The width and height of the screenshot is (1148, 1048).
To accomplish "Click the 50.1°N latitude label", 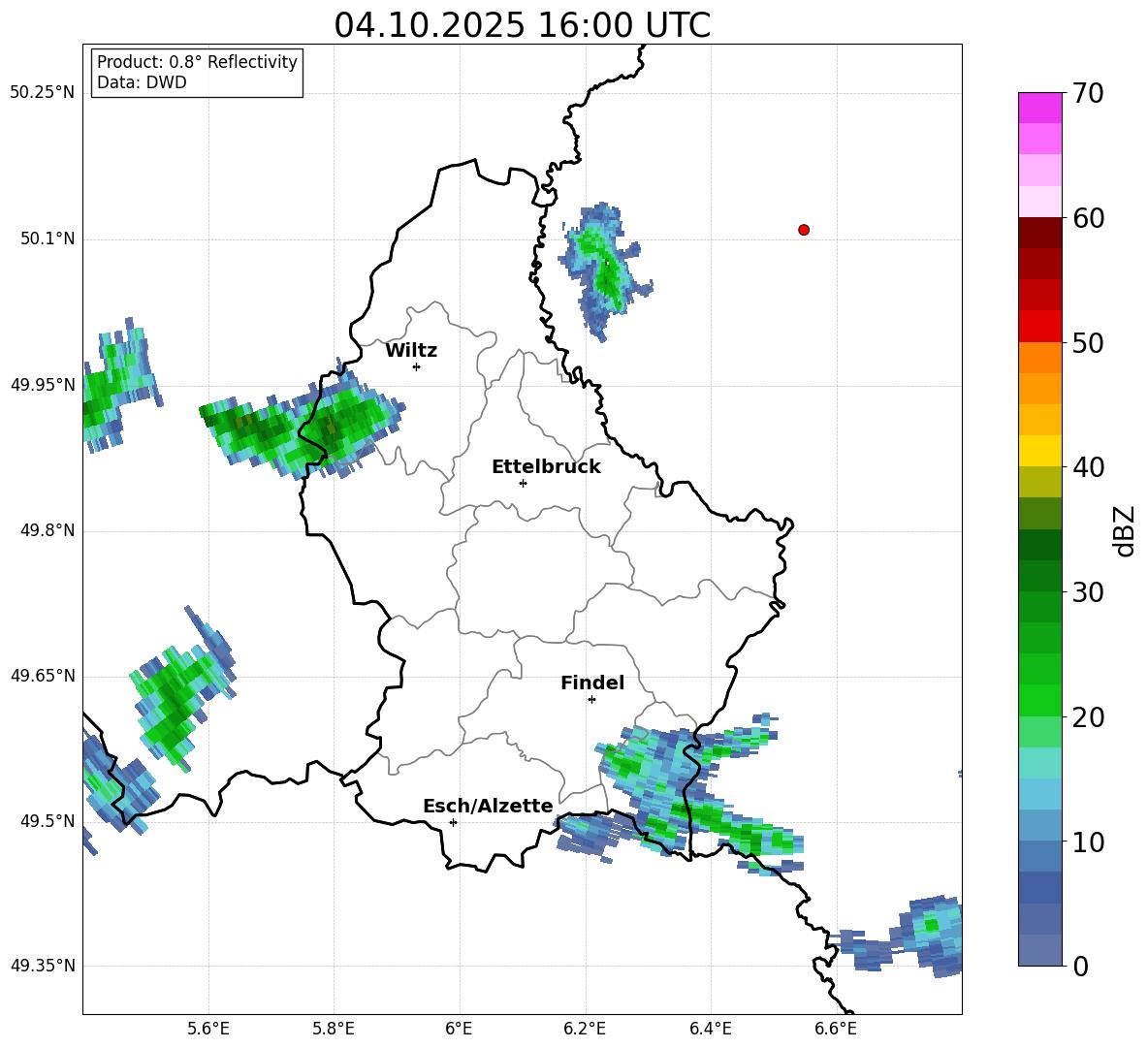I will point(48,238).
